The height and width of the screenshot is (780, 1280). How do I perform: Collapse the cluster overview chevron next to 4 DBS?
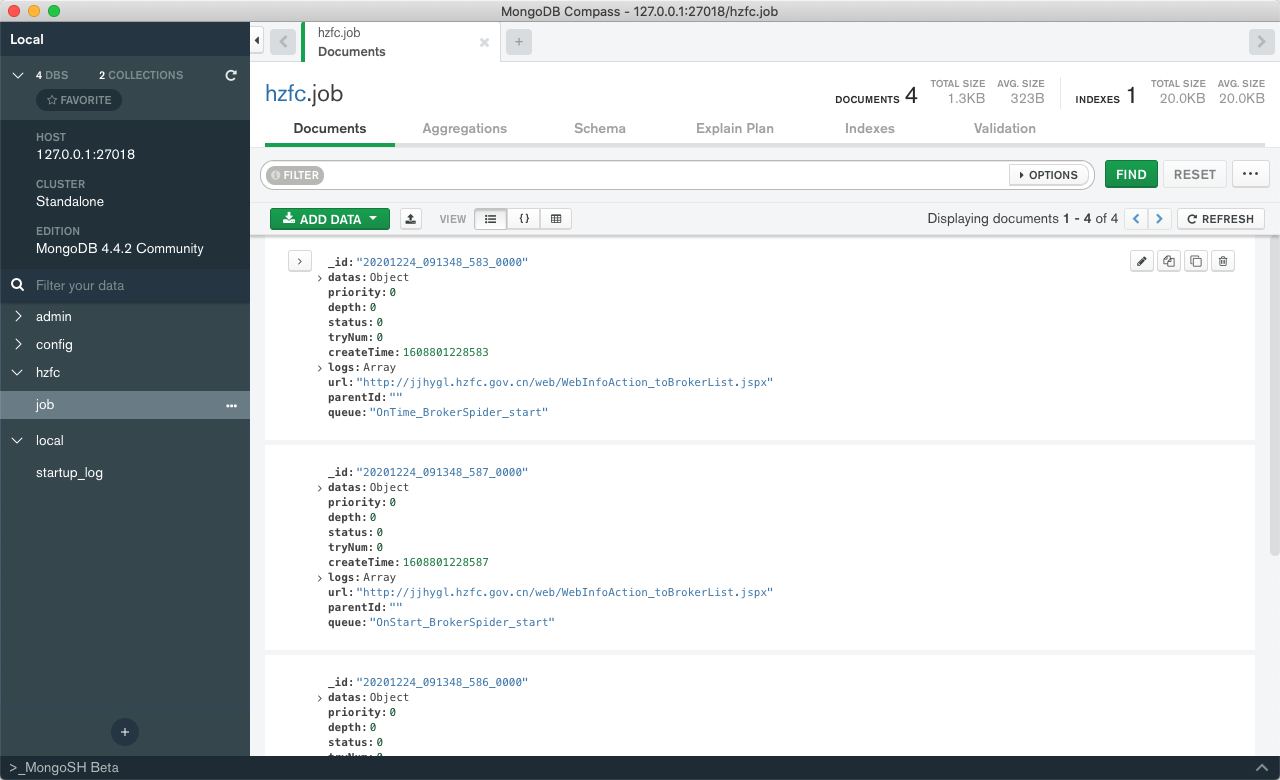17,75
